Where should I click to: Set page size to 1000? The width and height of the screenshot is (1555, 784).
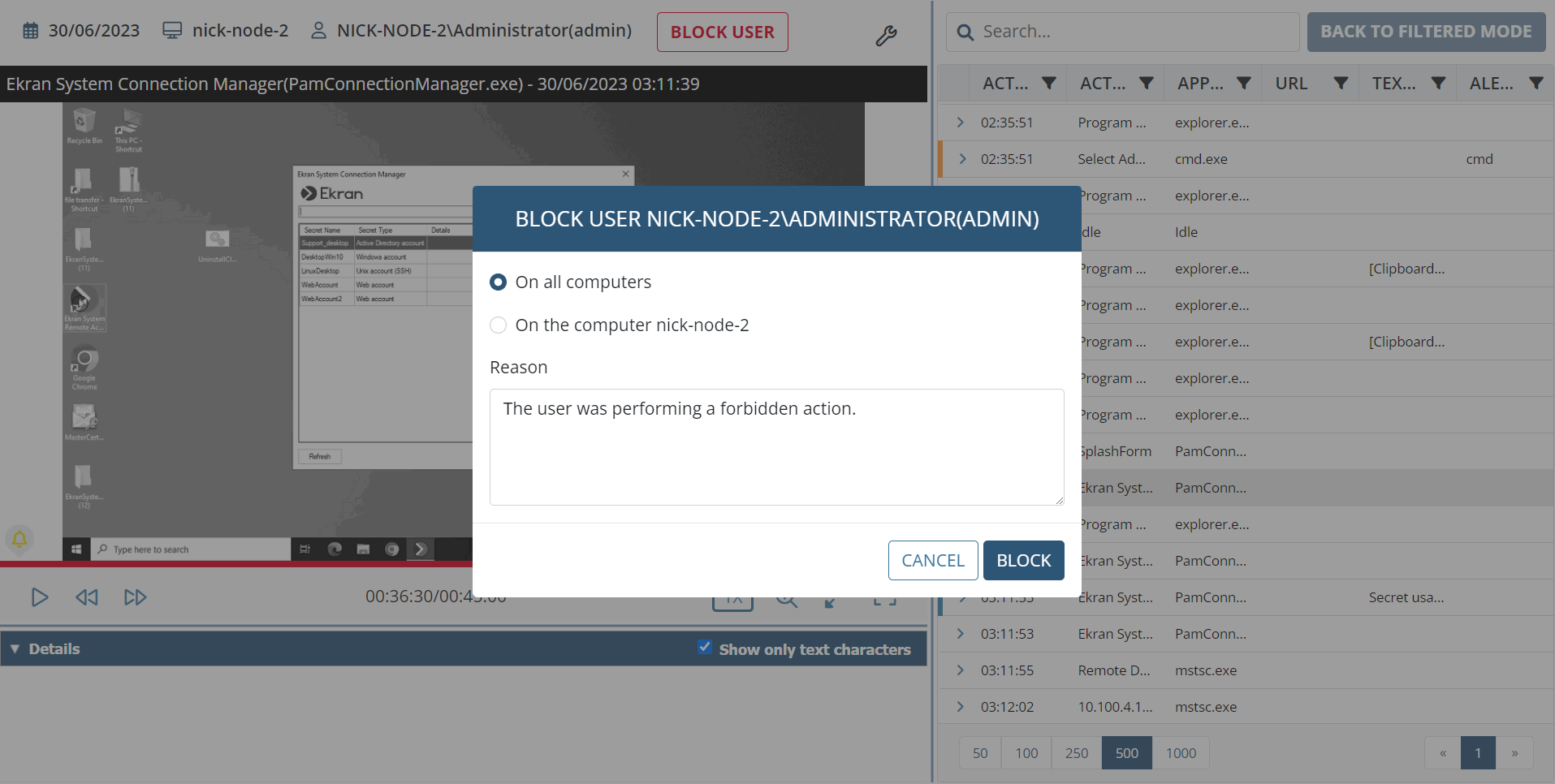(x=1181, y=753)
